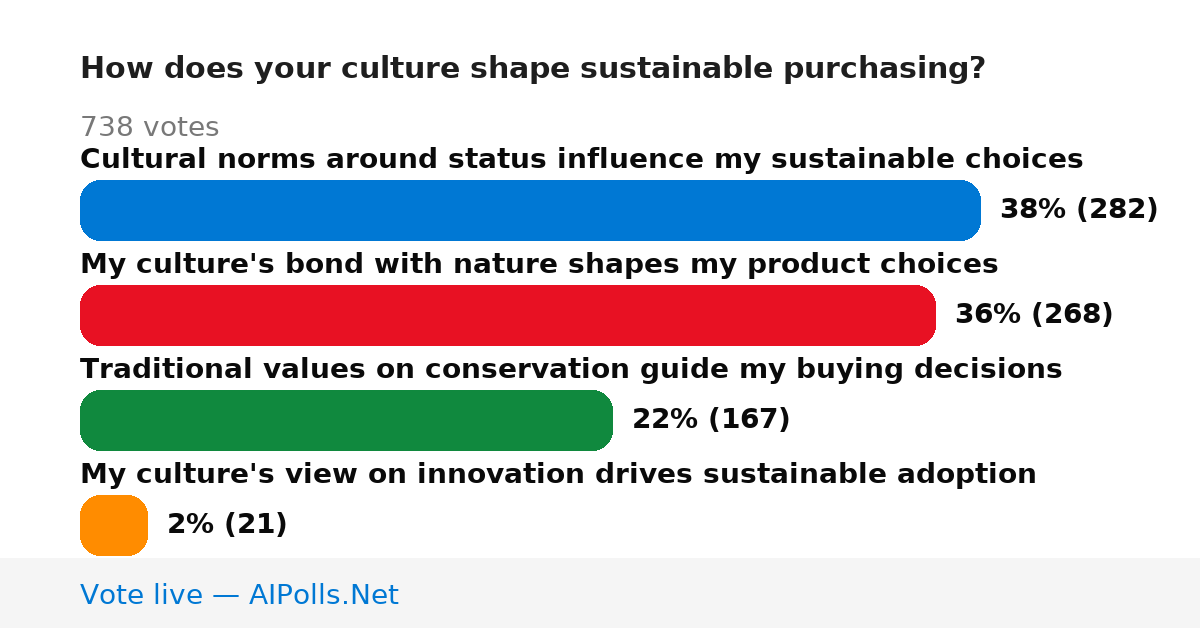Image resolution: width=1200 pixels, height=628 pixels.
Task: Click the gray footer bar area
Action: (600, 593)
